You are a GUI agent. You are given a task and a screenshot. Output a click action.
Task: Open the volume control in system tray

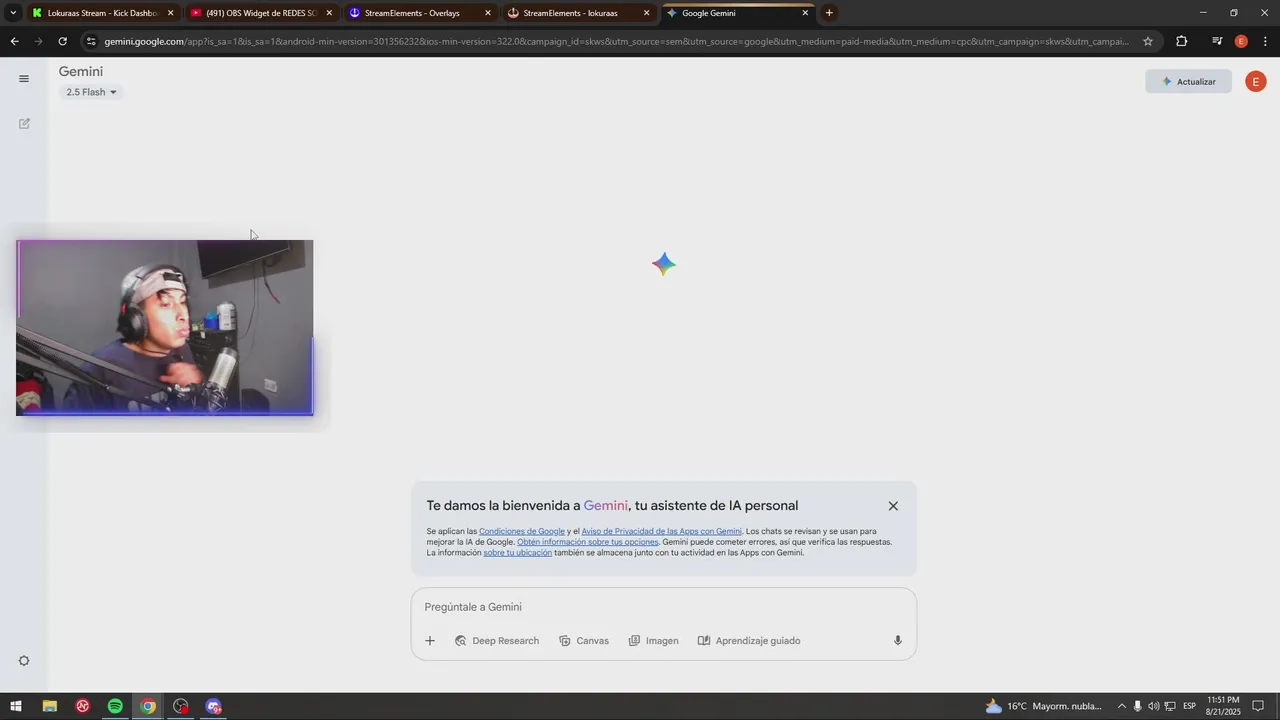click(1154, 706)
